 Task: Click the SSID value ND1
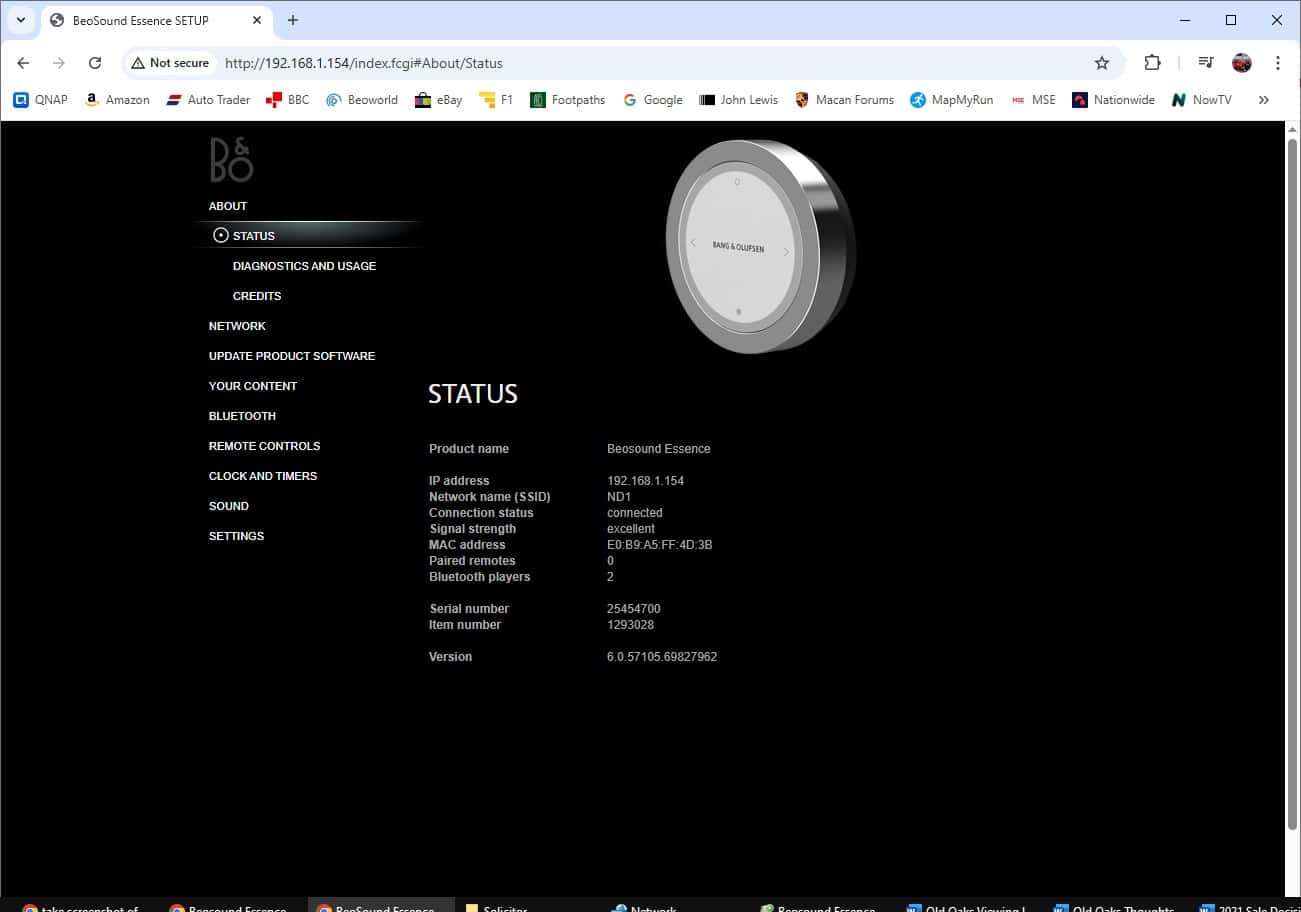pyautogui.click(x=619, y=497)
